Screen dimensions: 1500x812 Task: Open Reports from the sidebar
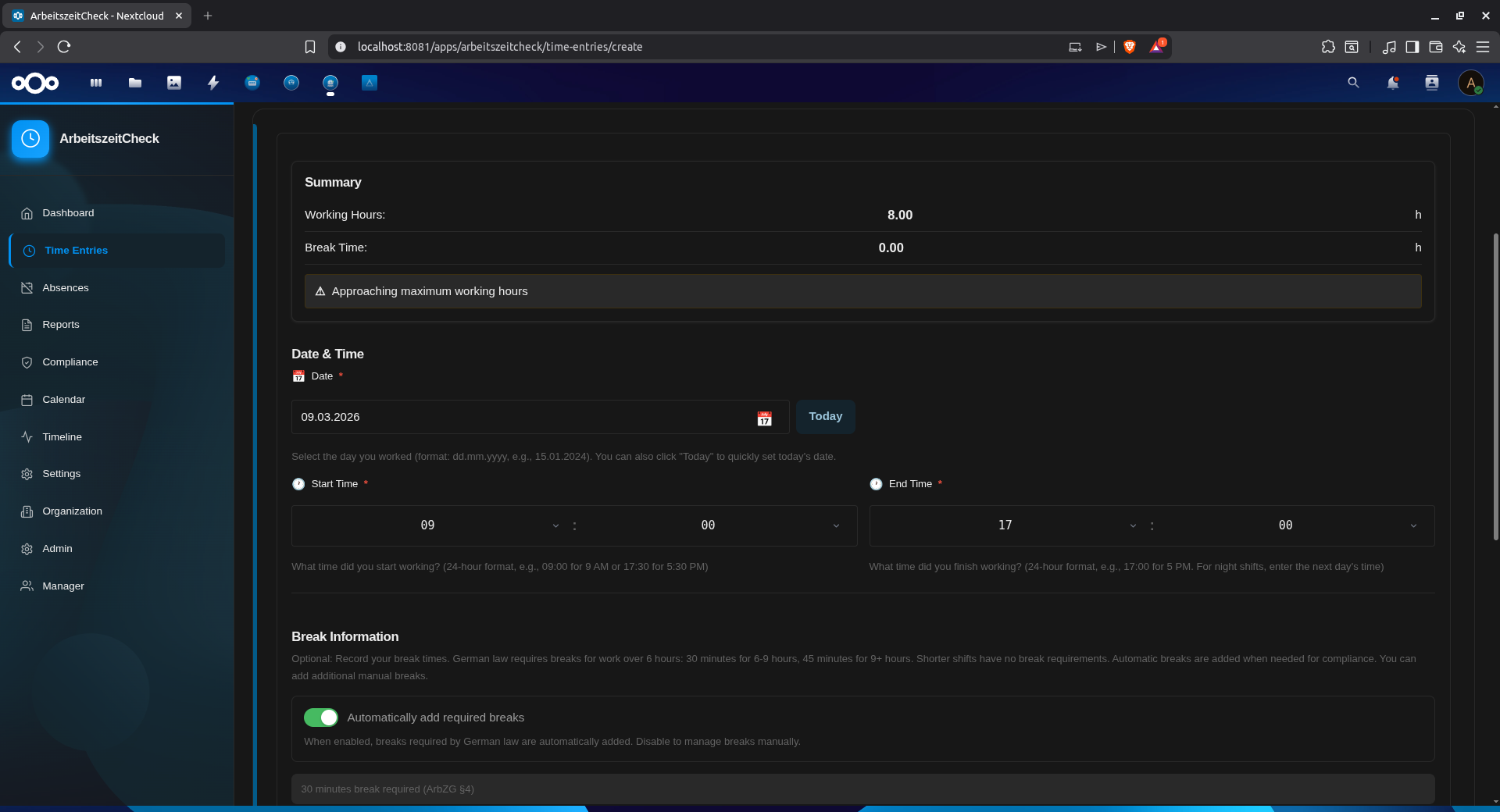point(61,324)
